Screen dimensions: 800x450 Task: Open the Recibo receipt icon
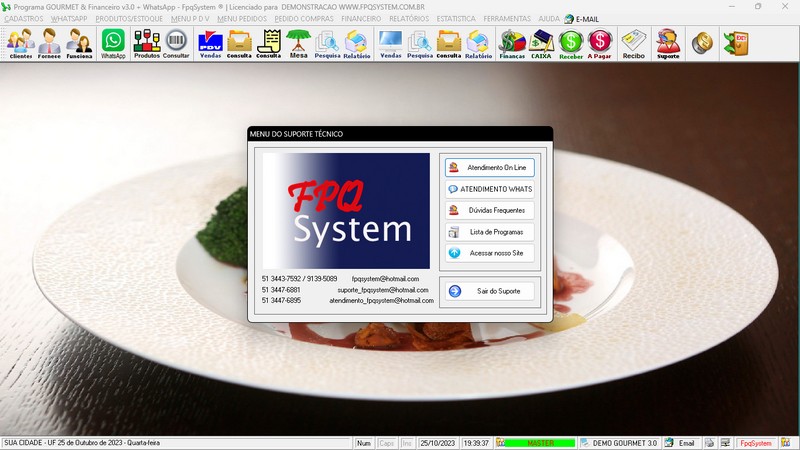point(634,44)
